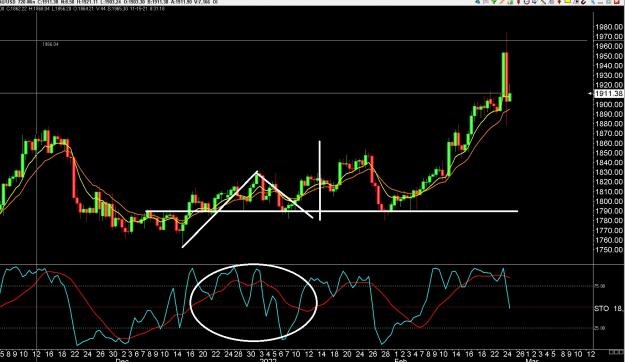The image size is (625, 362).
Task: Select the 1830.00 price axis label
Action: tap(609, 172)
